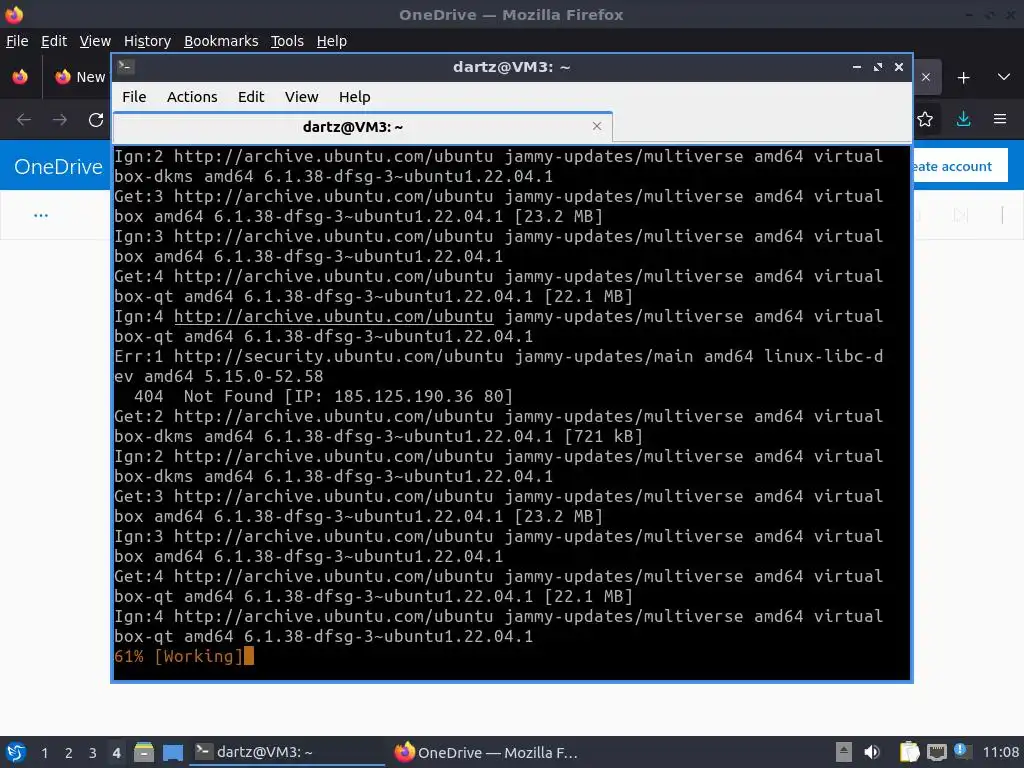This screenshot has height=768, width=1024.
Task: Switch to the New Firefox tab
Action: (80, 77)
